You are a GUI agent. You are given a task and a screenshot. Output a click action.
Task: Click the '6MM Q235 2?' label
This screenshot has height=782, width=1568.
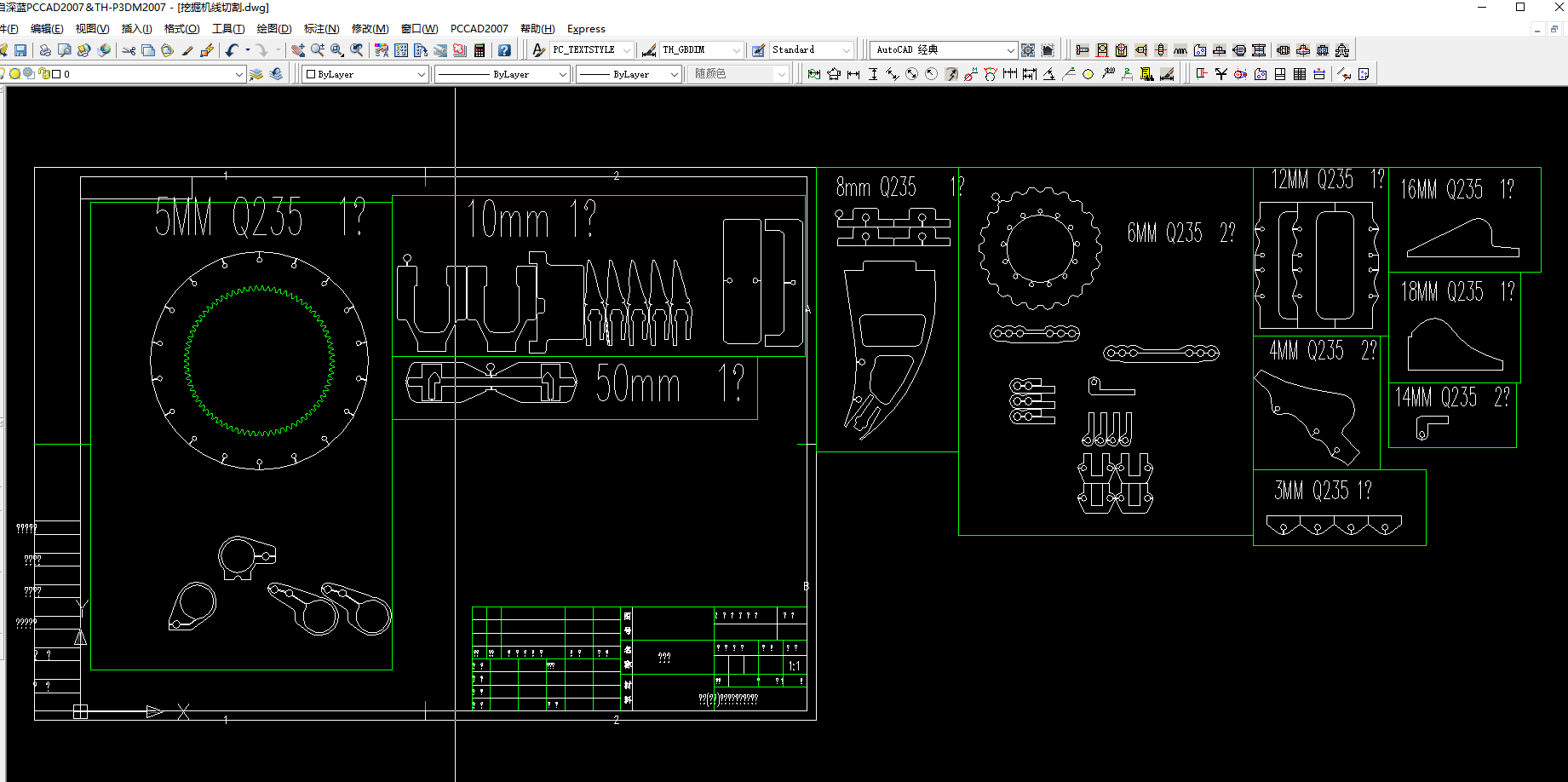(1180, 233)
